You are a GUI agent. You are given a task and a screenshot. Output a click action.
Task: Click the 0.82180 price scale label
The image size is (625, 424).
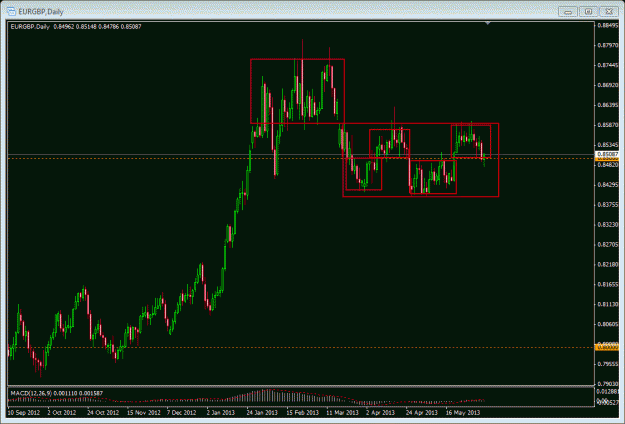click(x=607, y=265)
